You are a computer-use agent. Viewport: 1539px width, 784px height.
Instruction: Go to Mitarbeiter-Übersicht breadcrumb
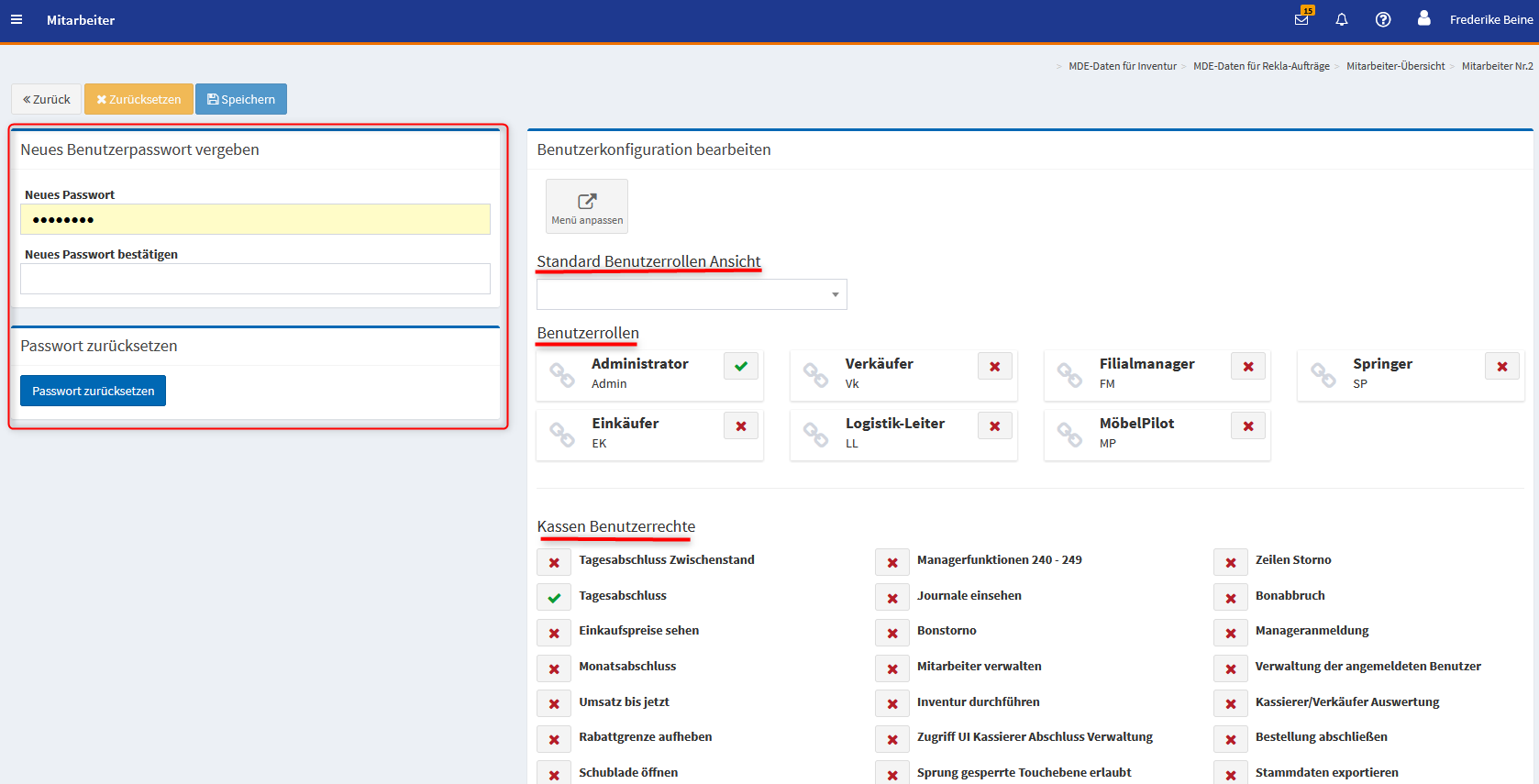tap(1395, 66)
